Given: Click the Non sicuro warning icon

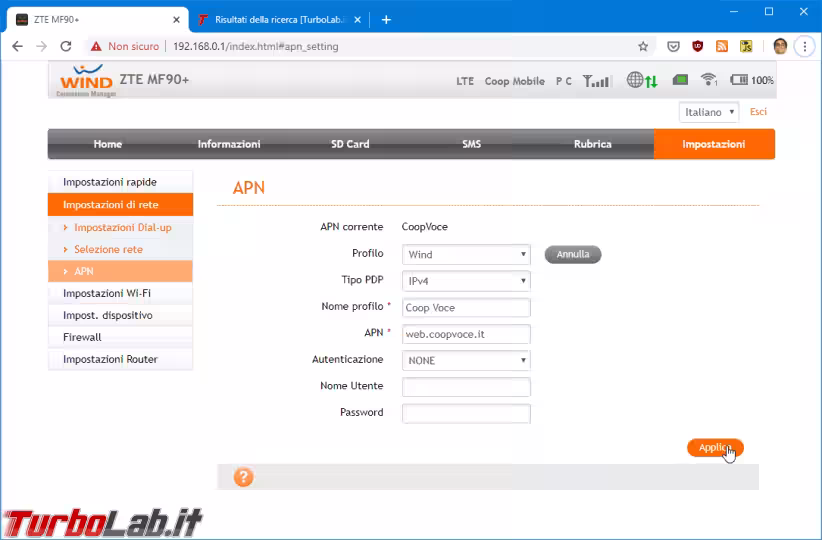Looking at the screenshot, I should click(x=96, y=47).
